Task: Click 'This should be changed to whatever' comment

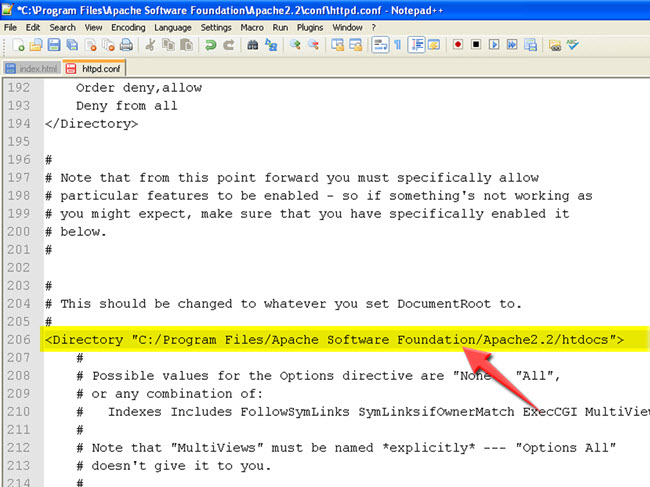Action: click(x=283, y=304)
